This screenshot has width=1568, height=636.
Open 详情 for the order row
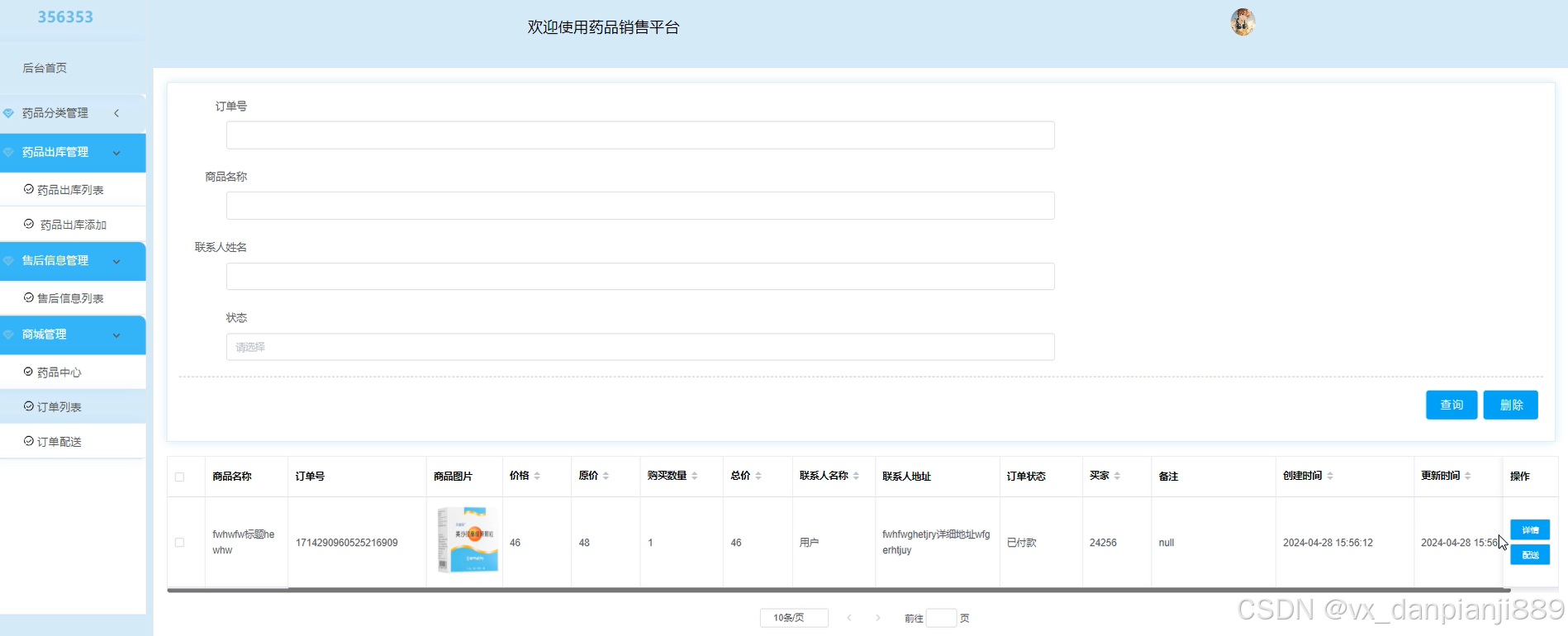(x=1530, y=529)
